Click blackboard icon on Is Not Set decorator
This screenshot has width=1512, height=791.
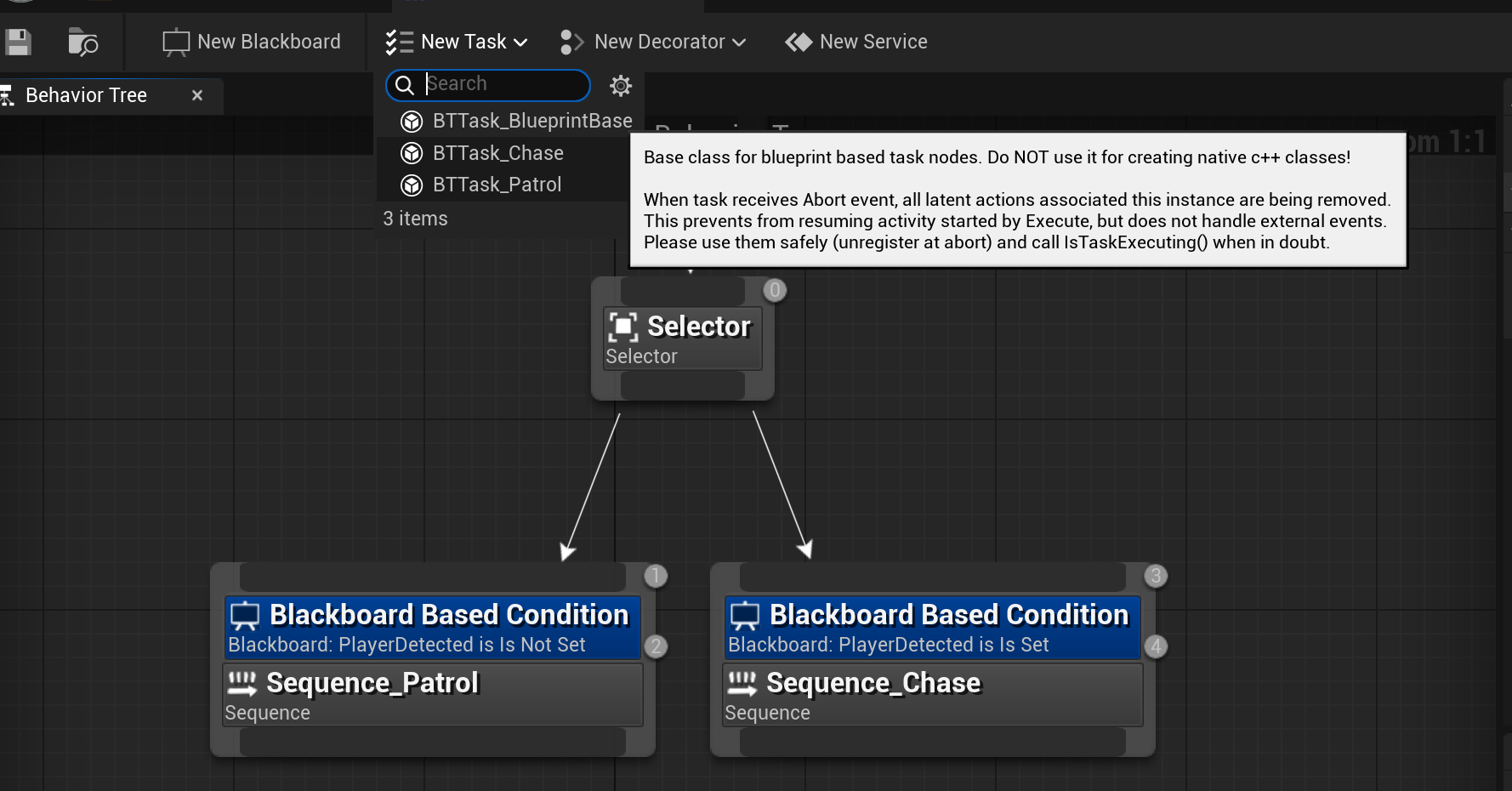click(245, 616)
